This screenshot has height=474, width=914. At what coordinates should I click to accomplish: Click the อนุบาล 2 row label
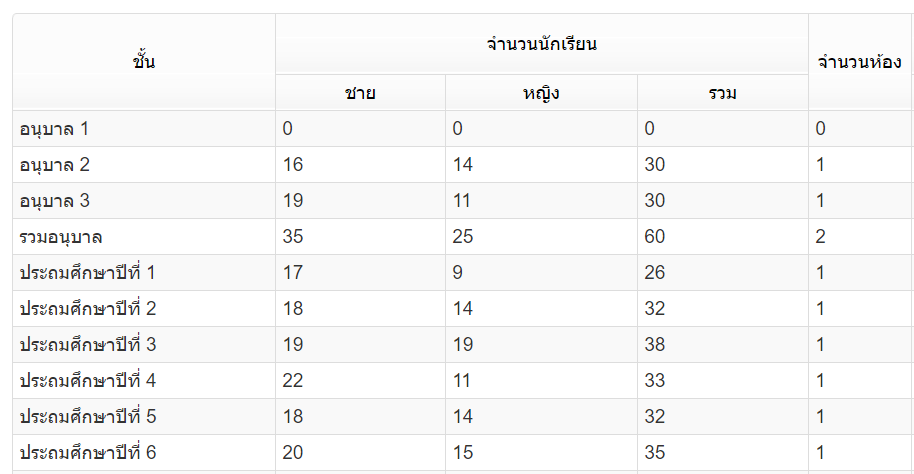[69, 165]
